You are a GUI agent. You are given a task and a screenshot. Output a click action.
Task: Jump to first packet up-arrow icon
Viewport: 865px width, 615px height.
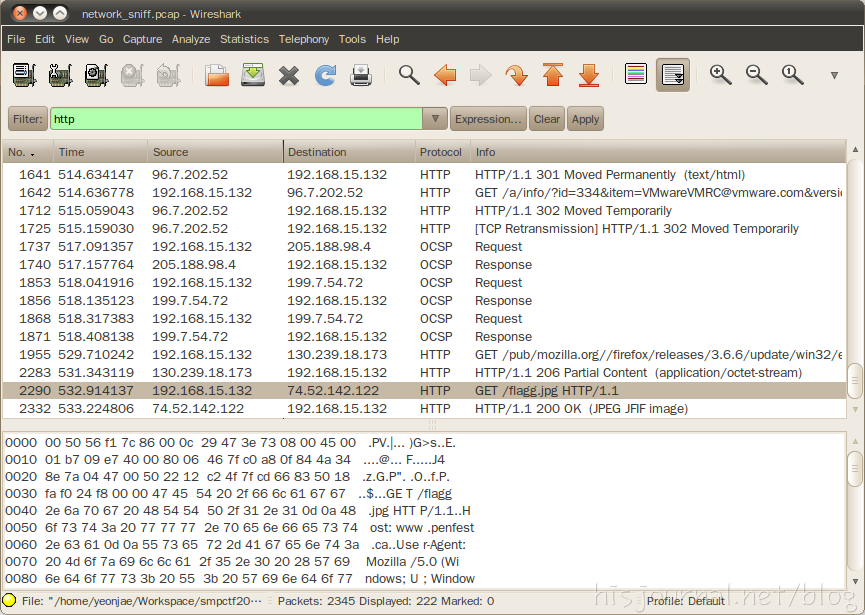(553, 75)
